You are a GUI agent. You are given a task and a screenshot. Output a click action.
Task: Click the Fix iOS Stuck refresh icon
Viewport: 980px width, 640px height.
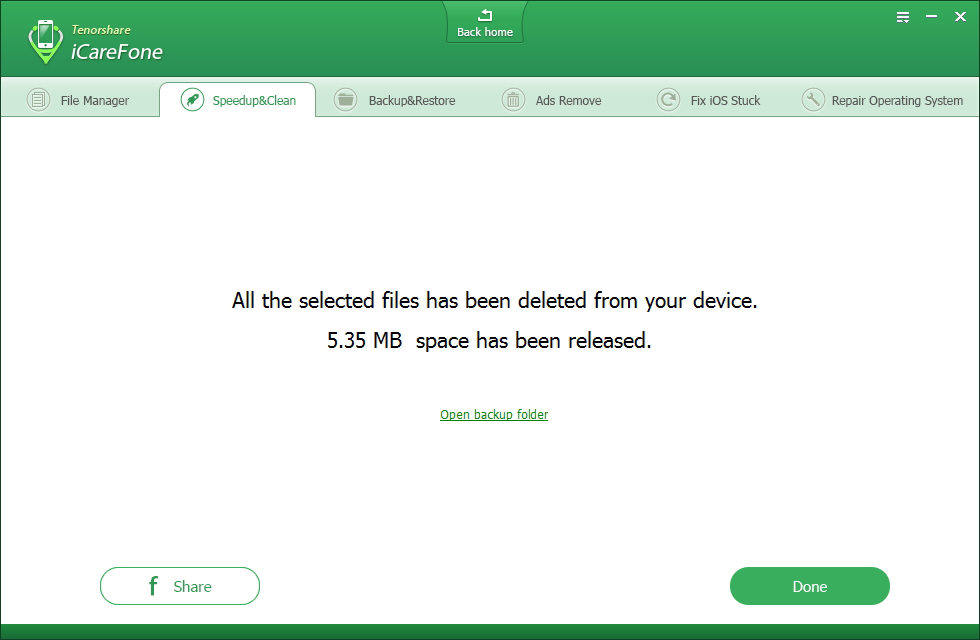click(668, 100)
